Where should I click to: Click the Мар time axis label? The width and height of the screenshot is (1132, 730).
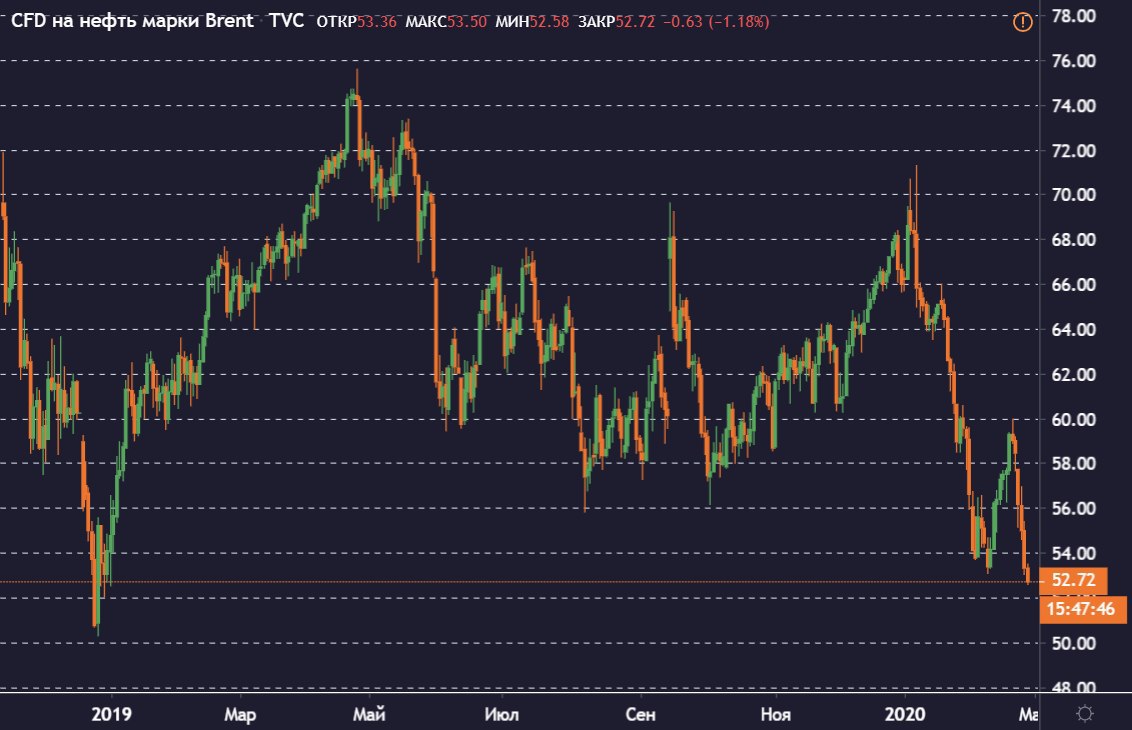240,714
